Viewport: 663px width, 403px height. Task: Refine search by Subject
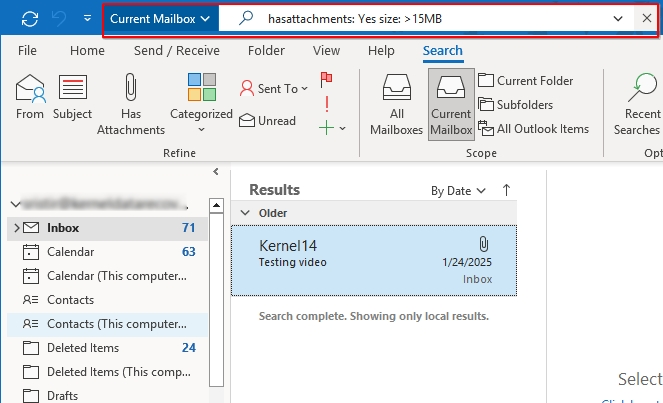(72, 97)
